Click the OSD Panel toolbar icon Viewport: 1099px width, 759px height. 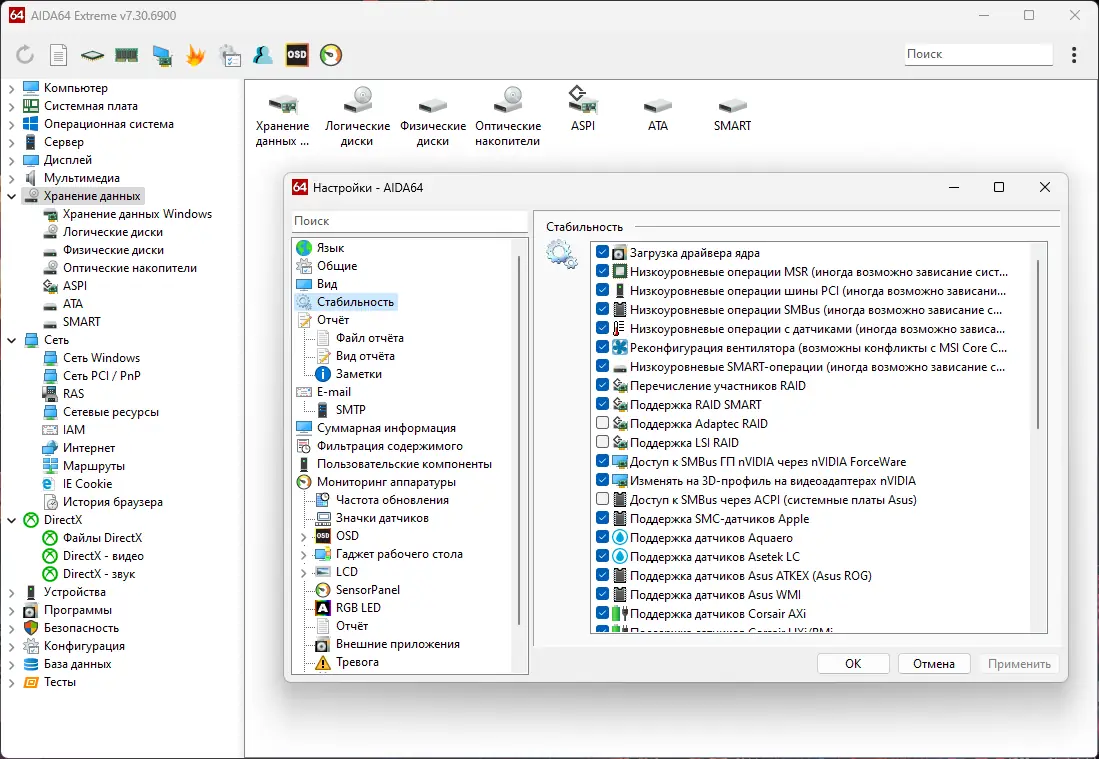pyautogui.click(x=296, y=55)
